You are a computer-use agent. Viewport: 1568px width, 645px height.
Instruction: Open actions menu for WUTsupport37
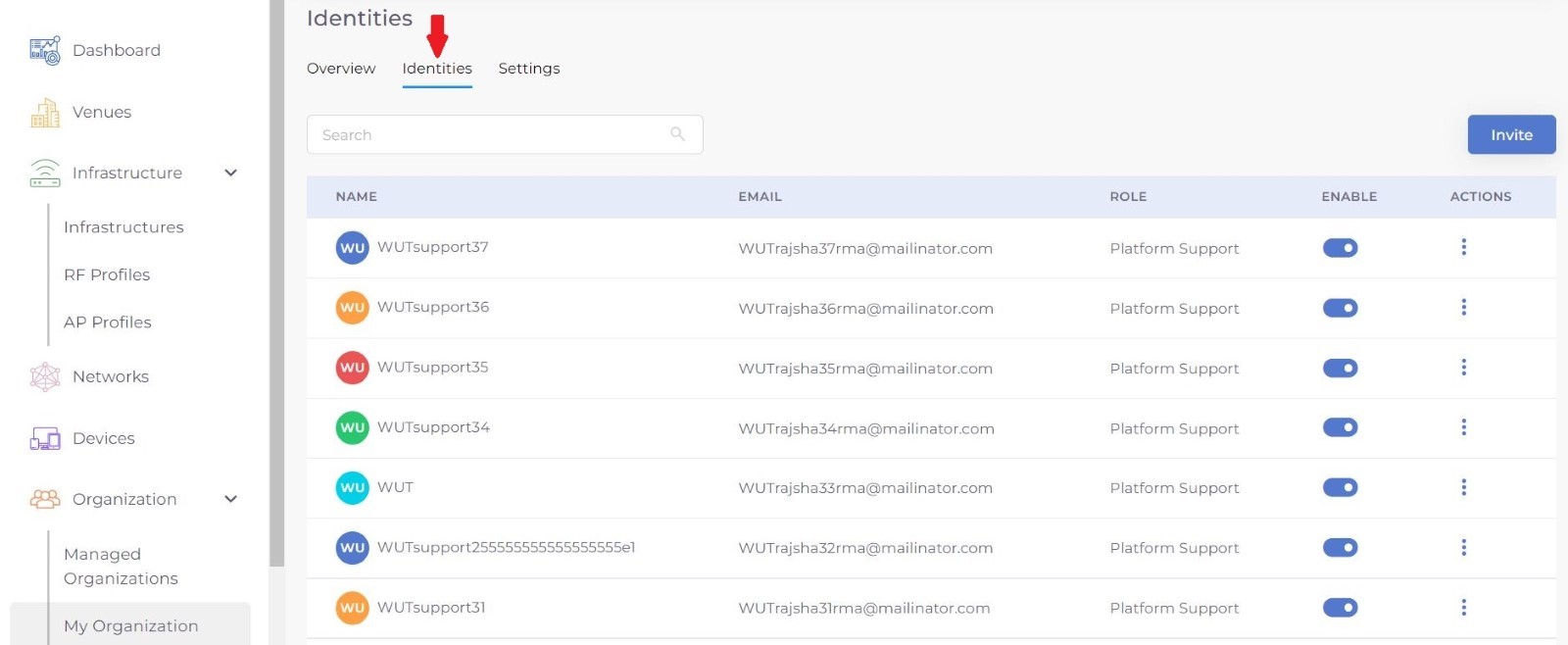pyautogui.click(x=1463, y=247)
